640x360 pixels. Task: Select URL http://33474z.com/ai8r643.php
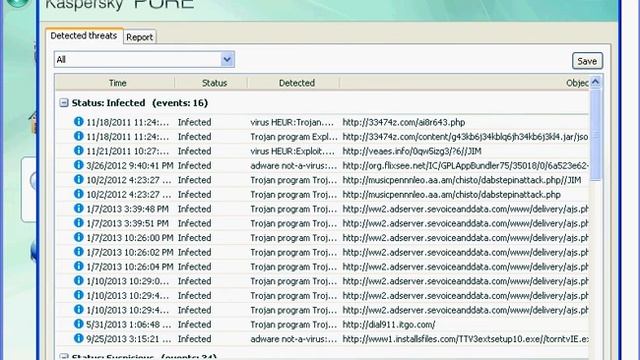404,122
